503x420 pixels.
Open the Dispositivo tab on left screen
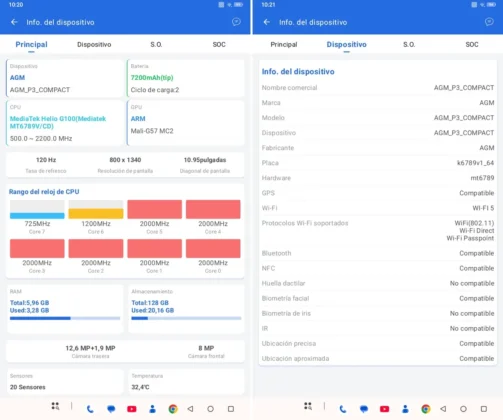(94, 44)
